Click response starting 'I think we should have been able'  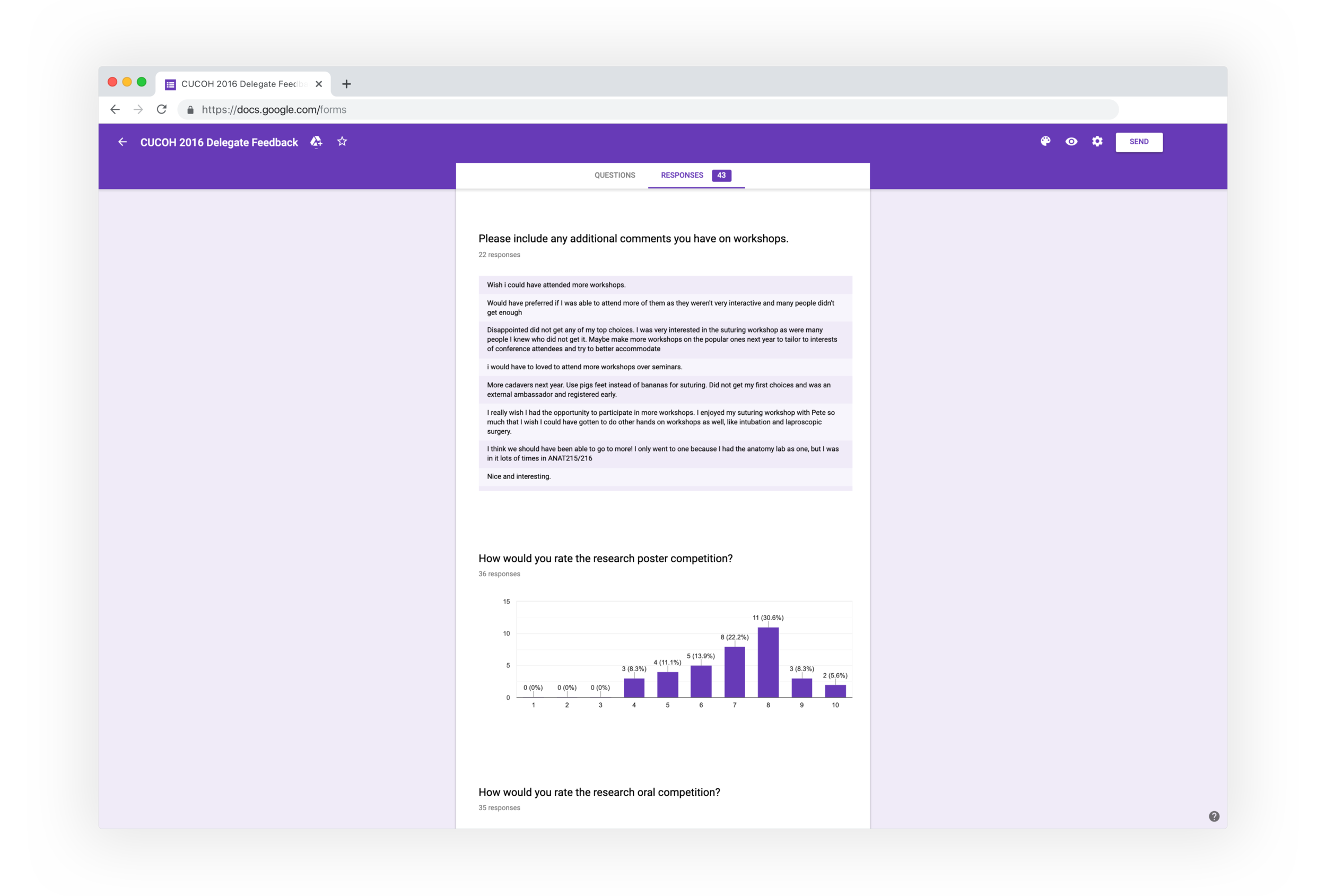point(665,454)
